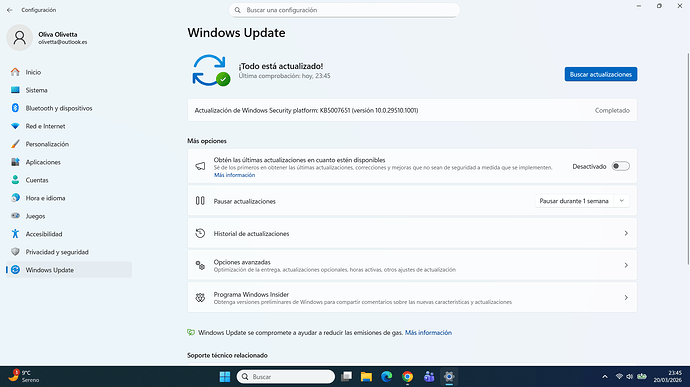Screen dimensions: 690x387
Task: Open Red e Internet wifi icon
Action: point(15,126)
